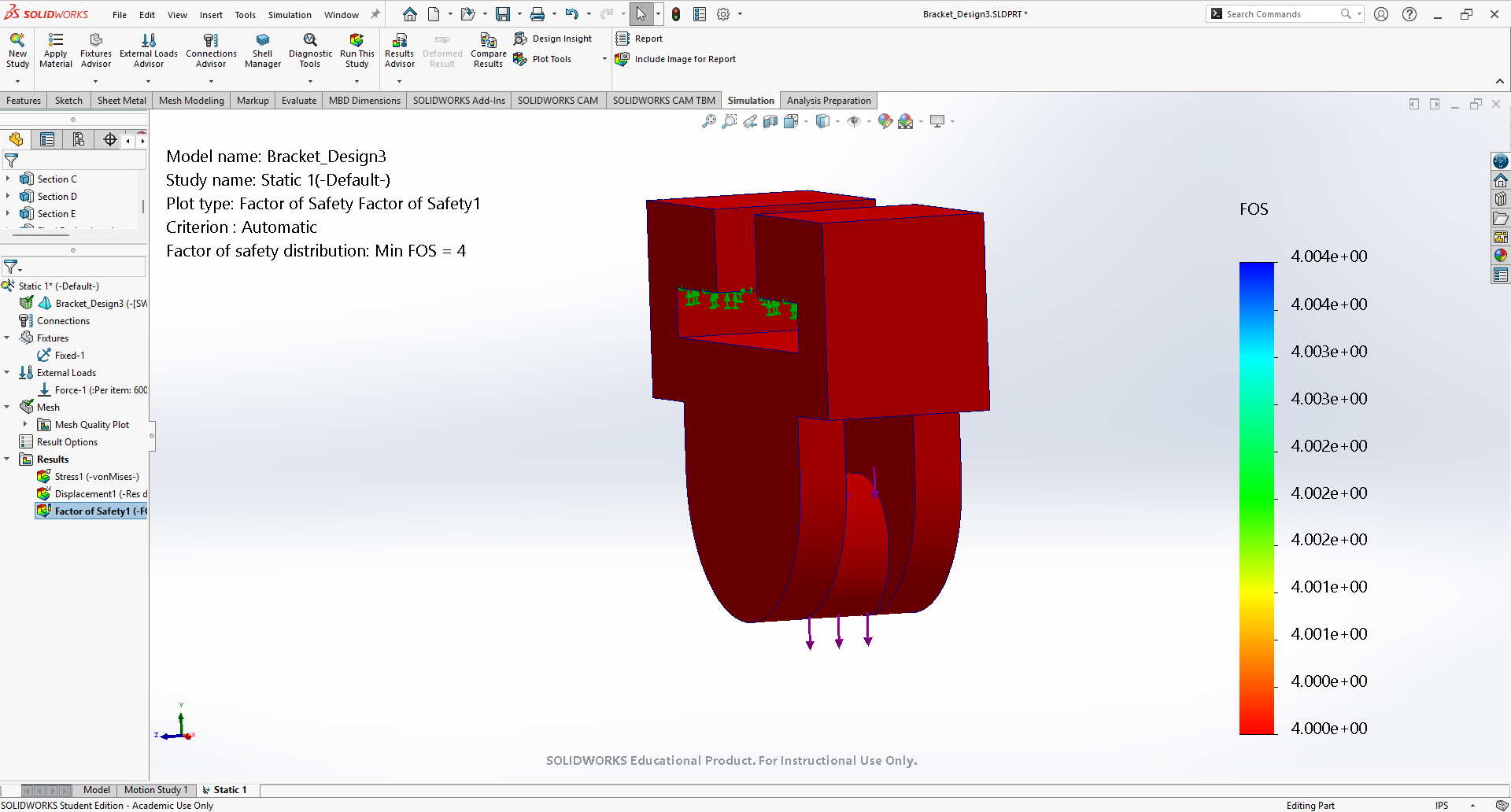Collapse the Fixtures folder

pos(7,338)
